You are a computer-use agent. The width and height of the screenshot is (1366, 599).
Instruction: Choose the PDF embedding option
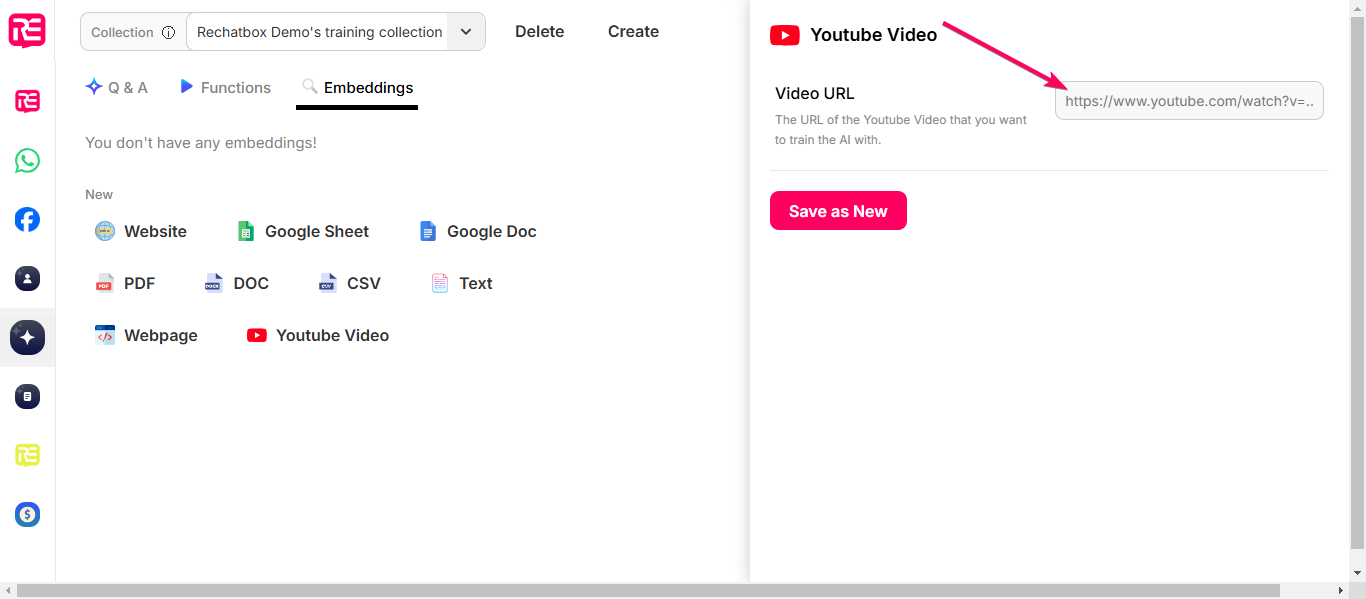126,284
